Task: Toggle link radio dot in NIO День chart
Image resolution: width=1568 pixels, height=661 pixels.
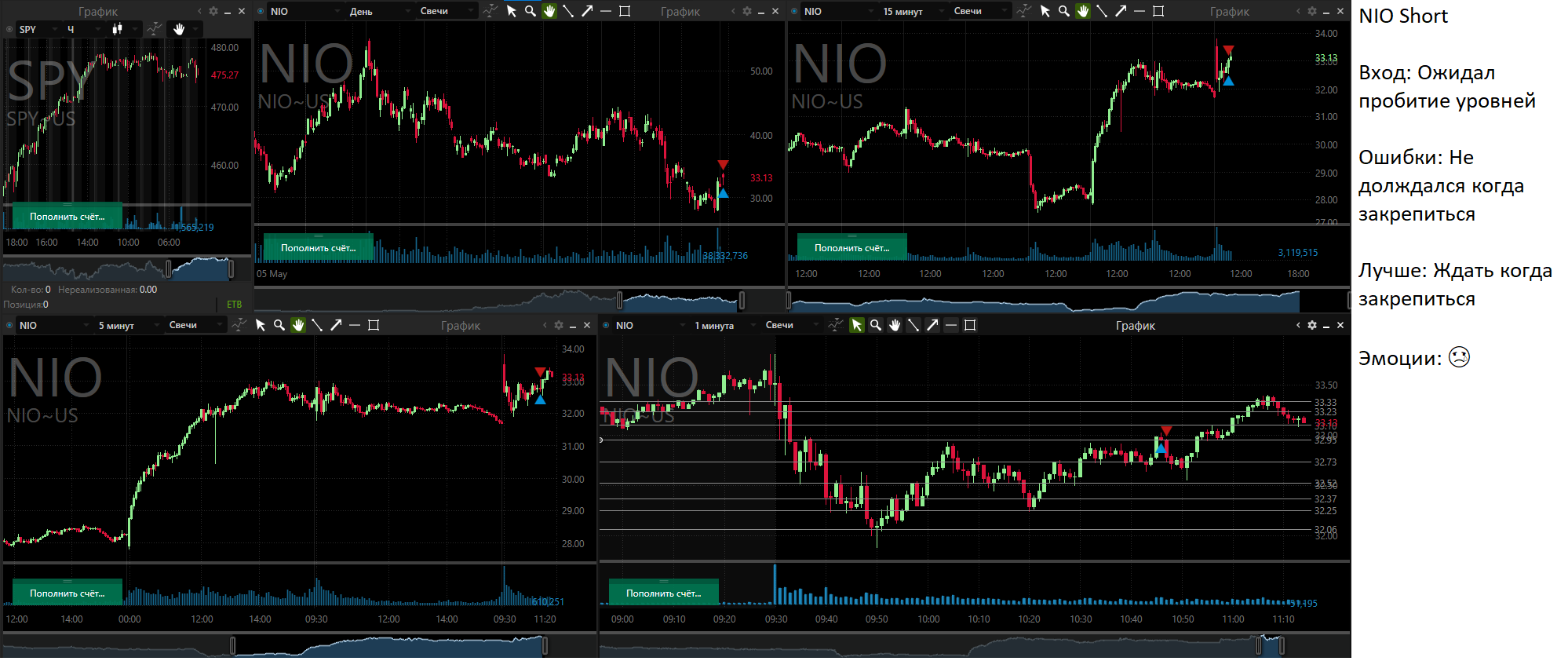Action: 261,11
